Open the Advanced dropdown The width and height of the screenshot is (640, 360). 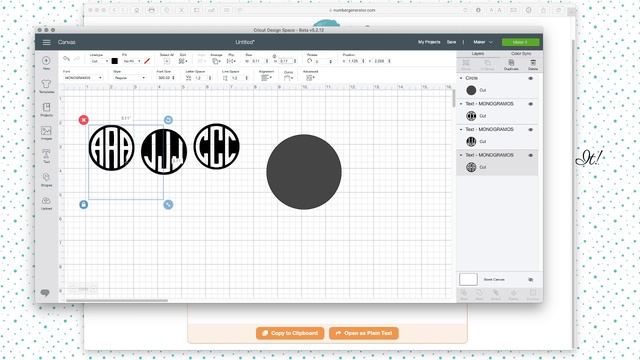(x=310, y=78)
